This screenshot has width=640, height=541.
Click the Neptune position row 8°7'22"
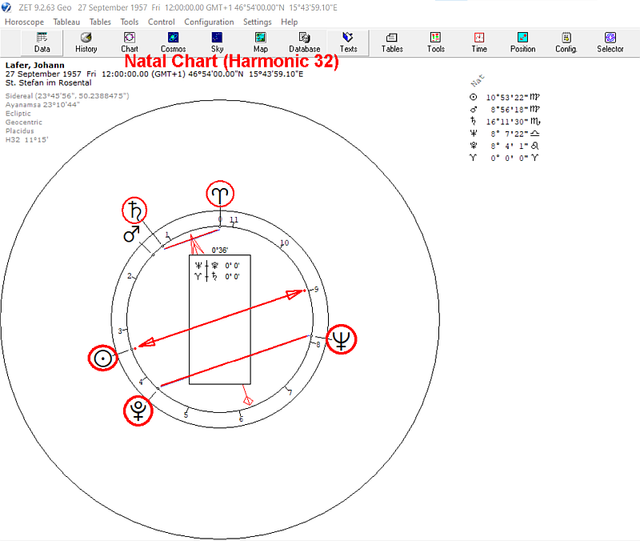(504, 134)
